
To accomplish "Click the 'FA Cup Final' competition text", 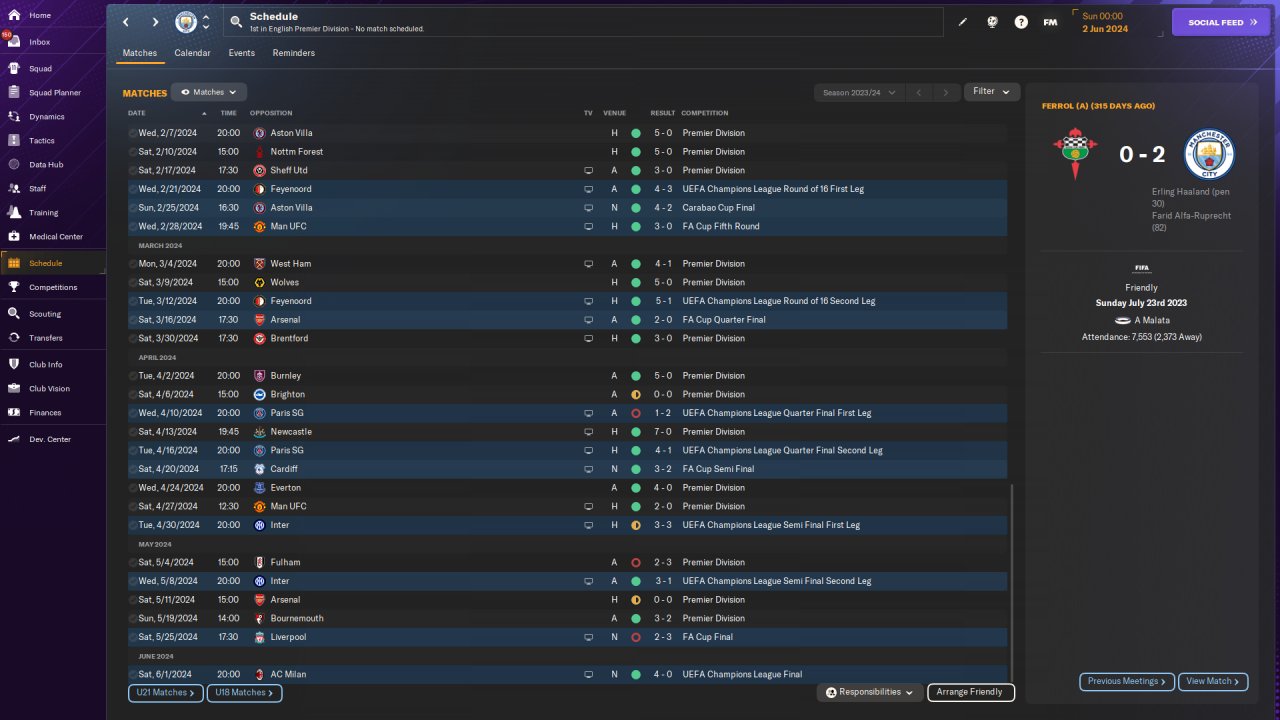I will click(x=707, y=637).
